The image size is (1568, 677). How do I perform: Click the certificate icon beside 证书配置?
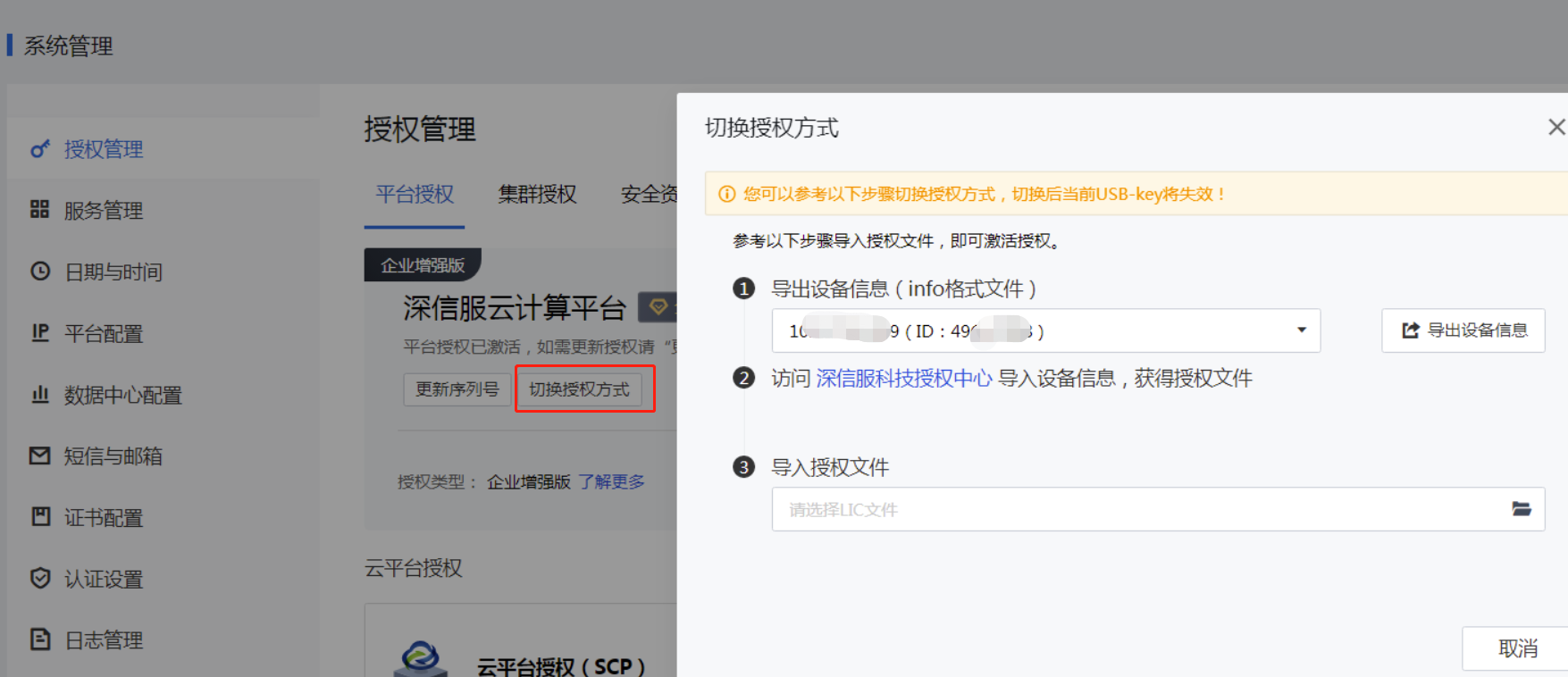pos(40,517)
